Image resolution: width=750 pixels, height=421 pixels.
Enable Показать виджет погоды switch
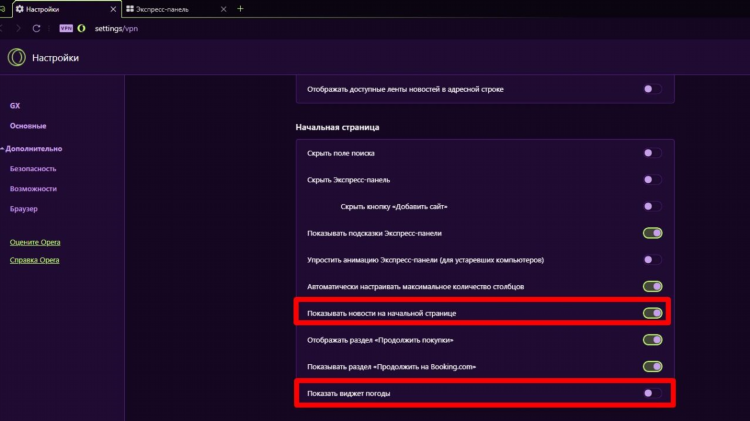[652, 393]
